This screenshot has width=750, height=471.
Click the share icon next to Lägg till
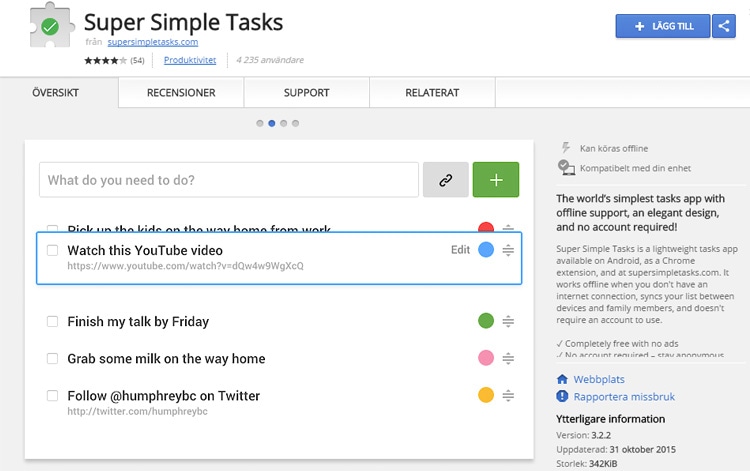click(x=724, y=26)
